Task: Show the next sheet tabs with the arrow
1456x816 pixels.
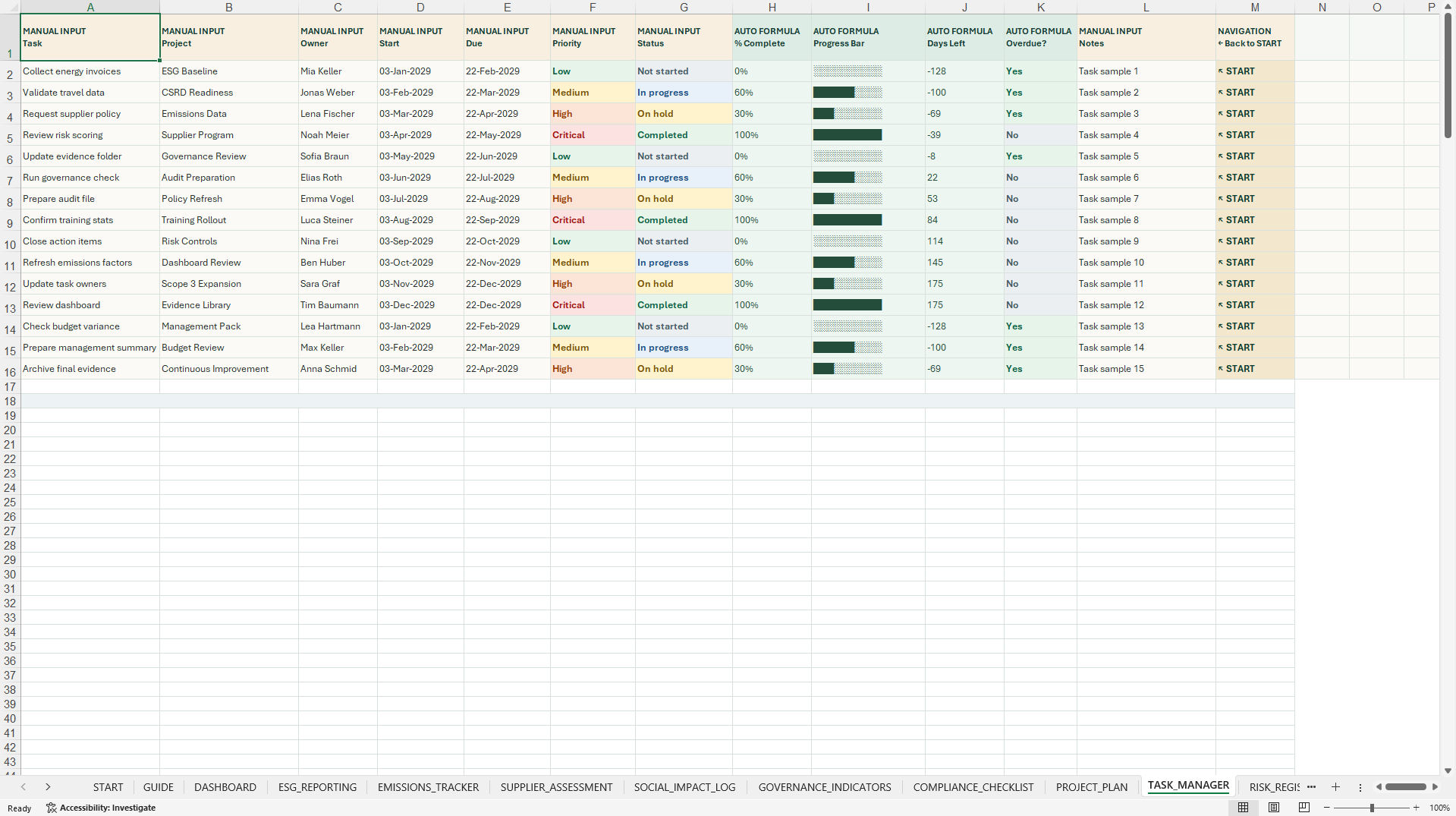Action: pos(48,787)
